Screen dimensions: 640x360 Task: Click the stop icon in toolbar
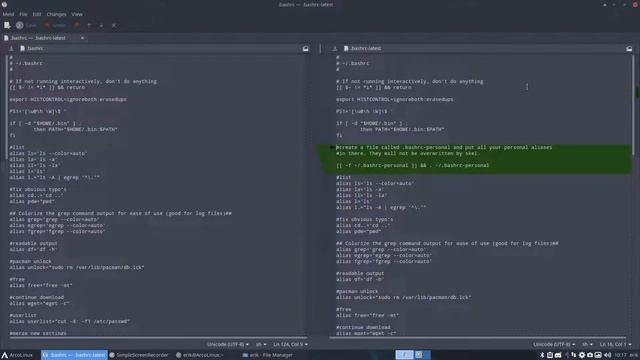click(113, 25)
